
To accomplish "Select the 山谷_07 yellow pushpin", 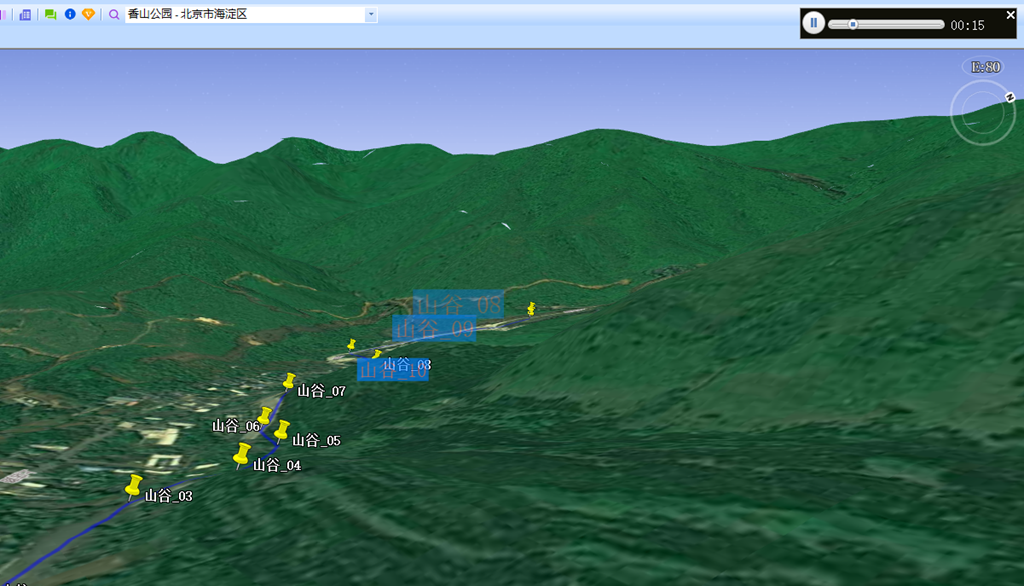I will pos(289,382).
